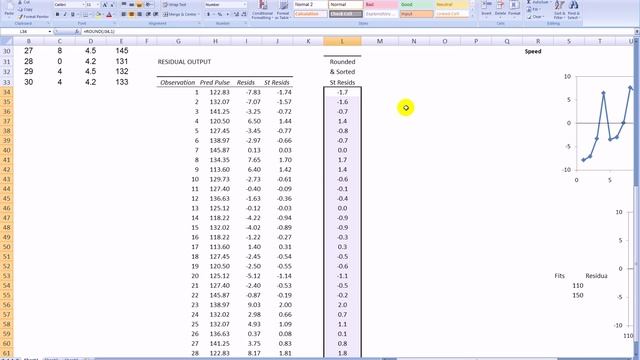640x360 pixels.
Task: Apply percent style format
Action: pos(220,14)
